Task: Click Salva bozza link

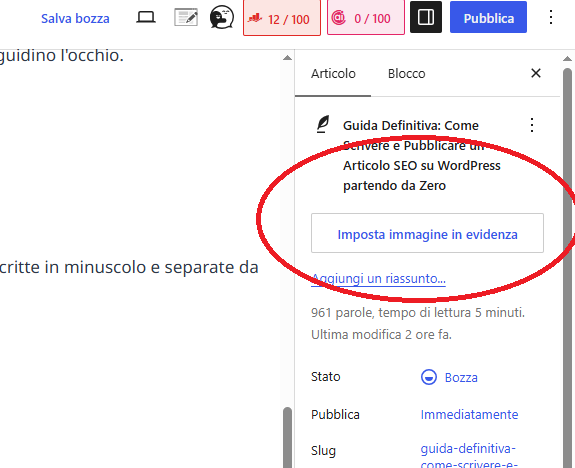Action: click(75, 18)
